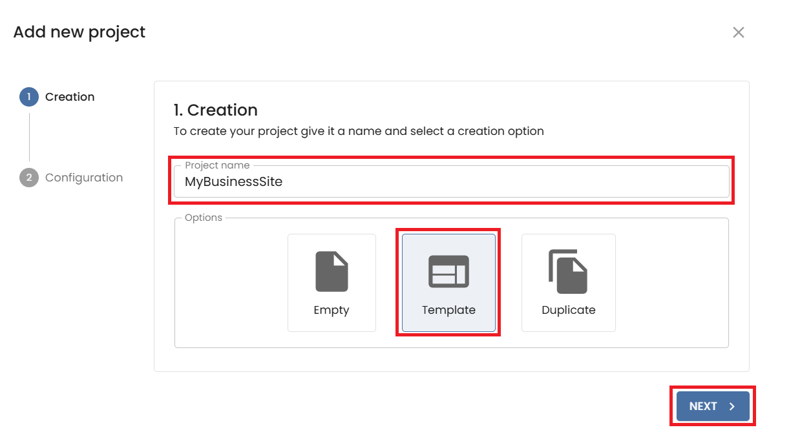Close the Add new project dialog

pyautogui.click(x=738, y=33)
